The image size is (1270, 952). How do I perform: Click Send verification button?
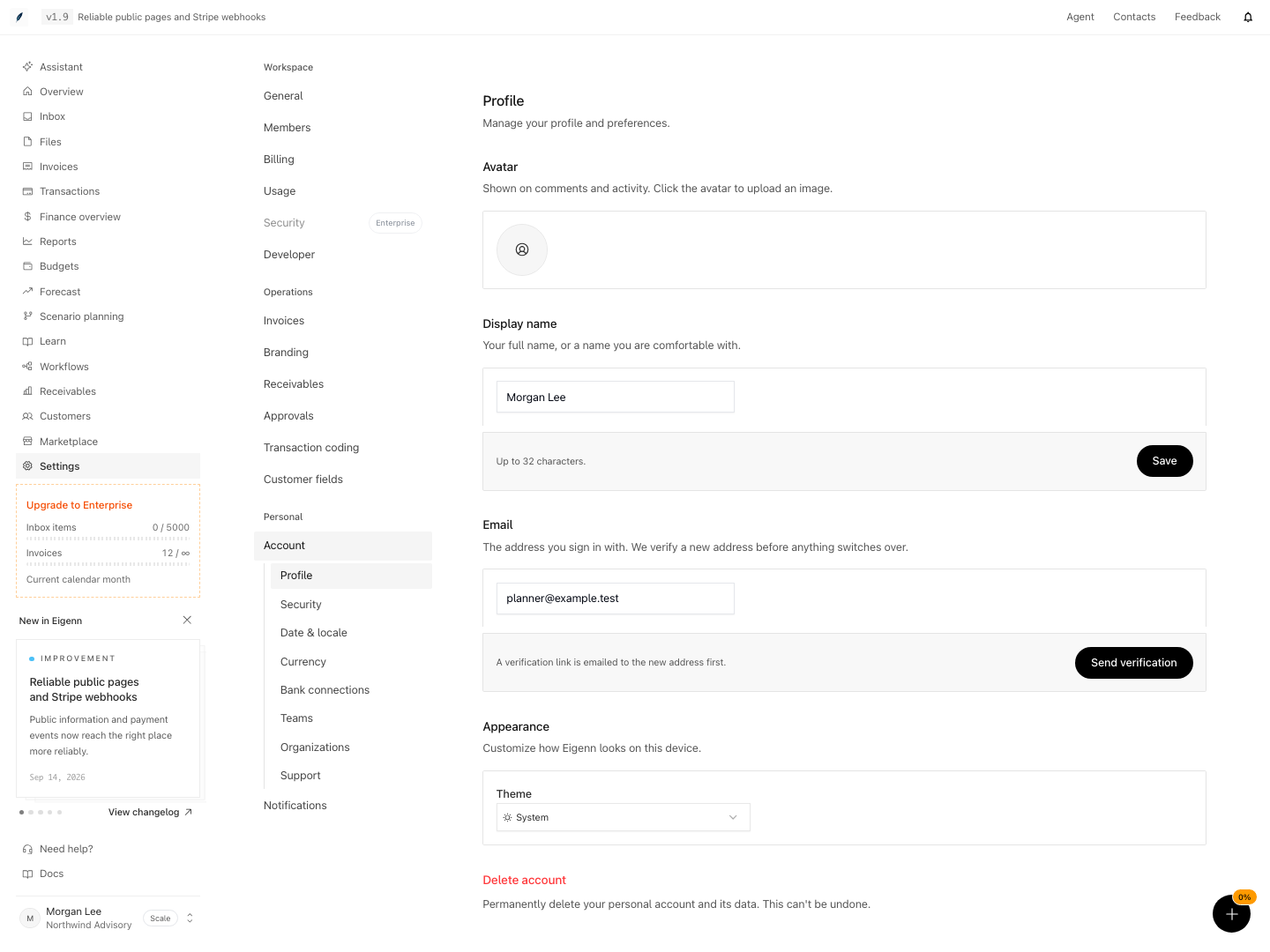coord(1133,663)
